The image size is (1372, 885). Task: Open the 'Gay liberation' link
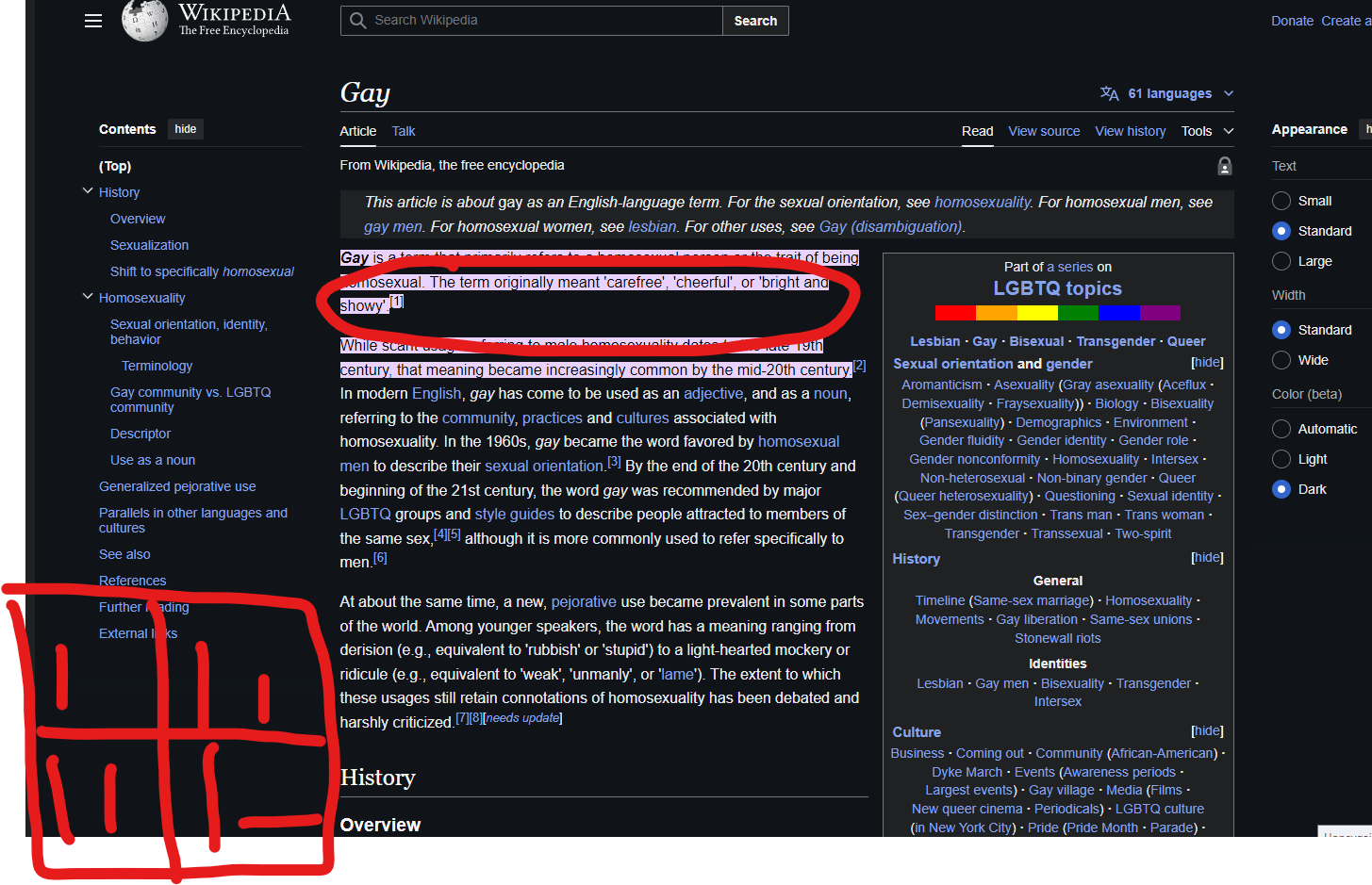coord(1036,619)
